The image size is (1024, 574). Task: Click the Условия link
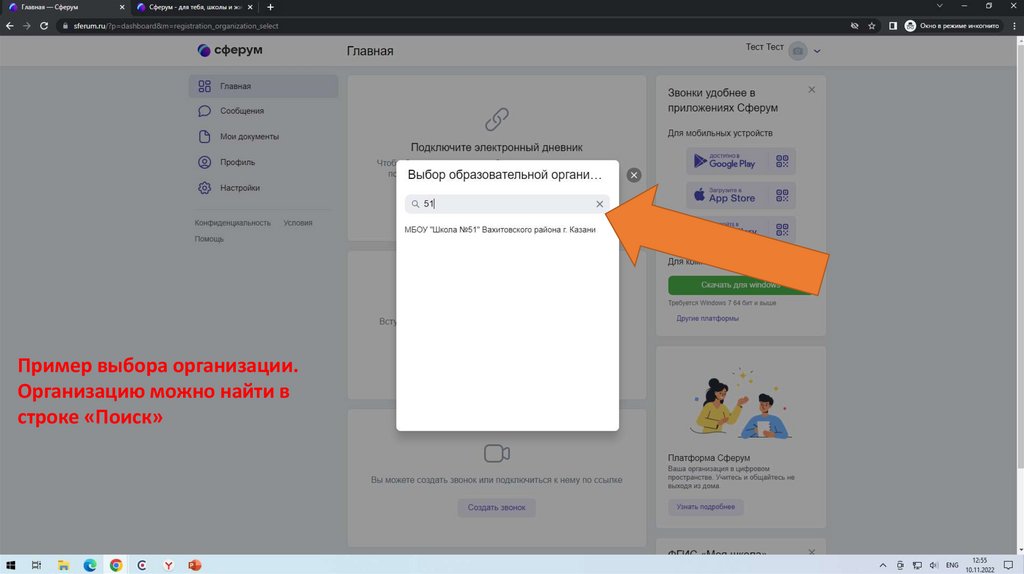298,223
